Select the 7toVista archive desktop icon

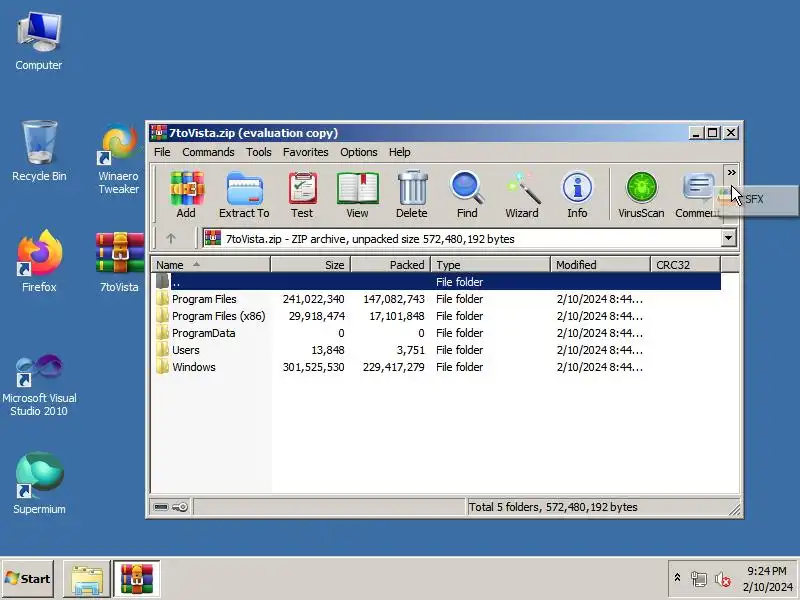(x=119, y=262)
